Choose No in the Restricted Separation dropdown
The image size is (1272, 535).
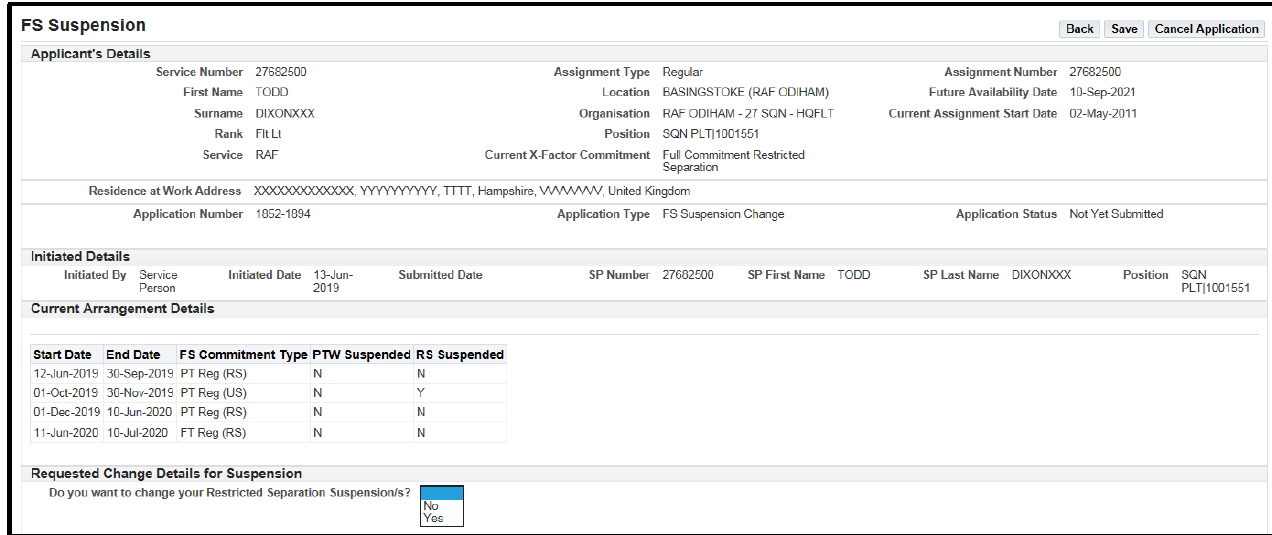pos(431,506)
